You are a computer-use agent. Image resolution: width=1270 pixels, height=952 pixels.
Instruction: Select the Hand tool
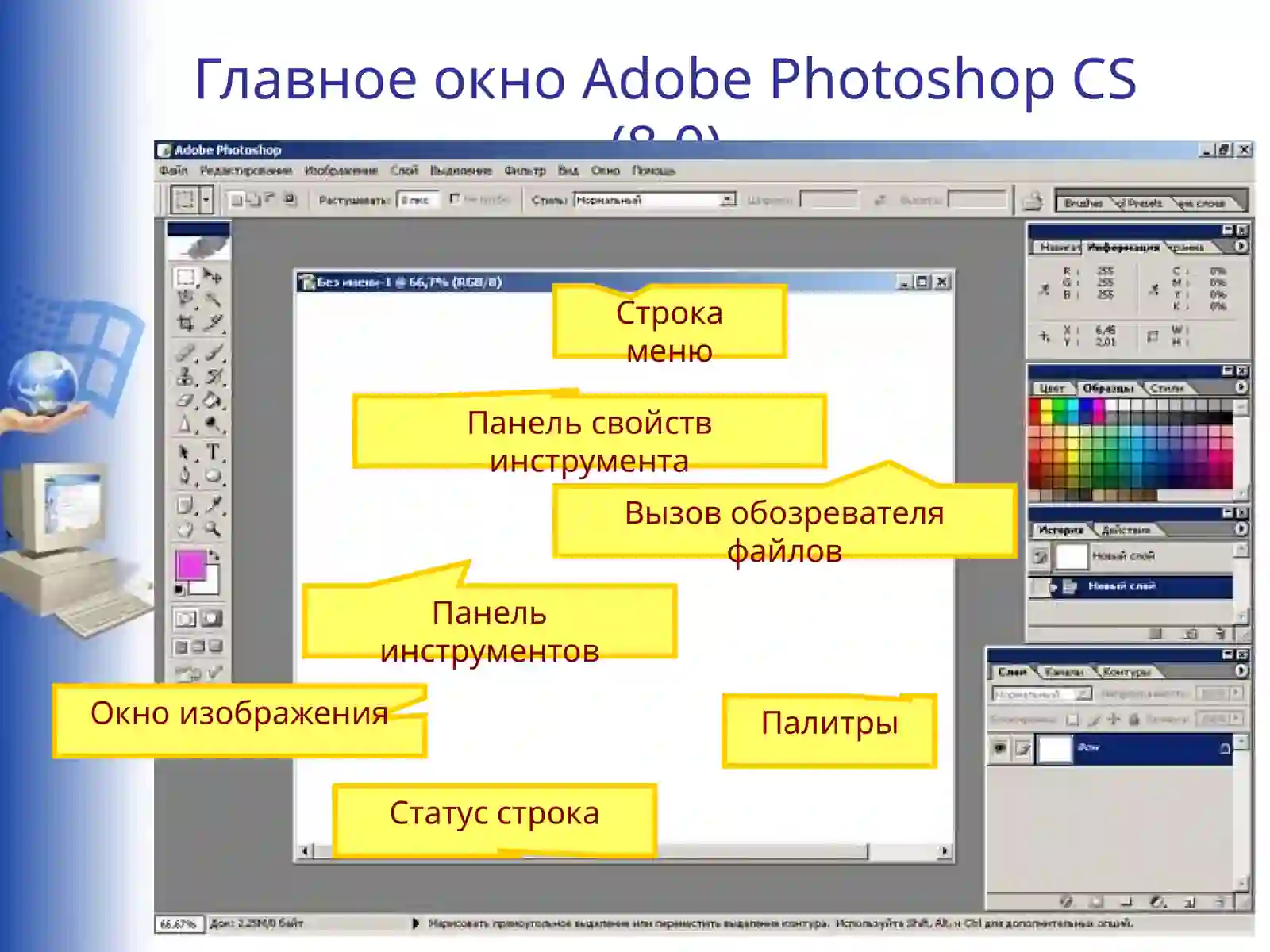[185, 529]
